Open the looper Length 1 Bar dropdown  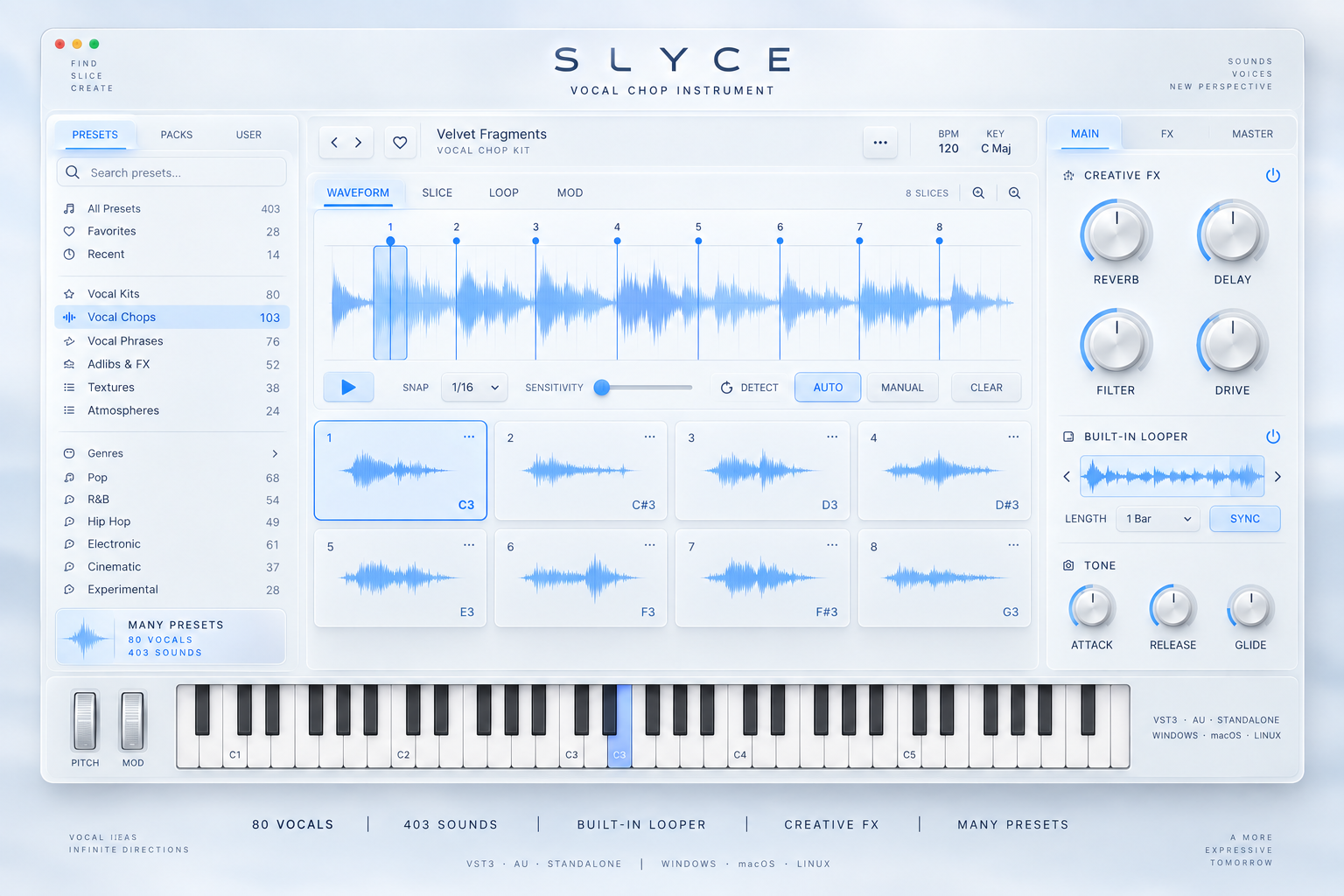point(1158,519)
